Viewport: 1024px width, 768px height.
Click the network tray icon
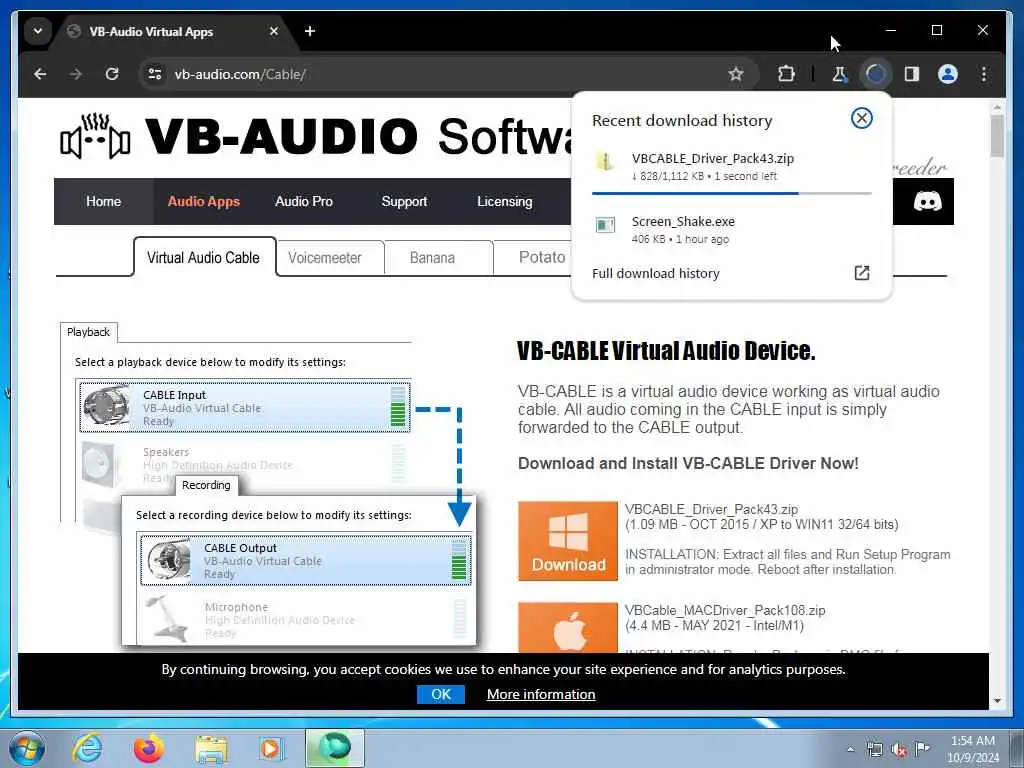(x=874, y=749)
